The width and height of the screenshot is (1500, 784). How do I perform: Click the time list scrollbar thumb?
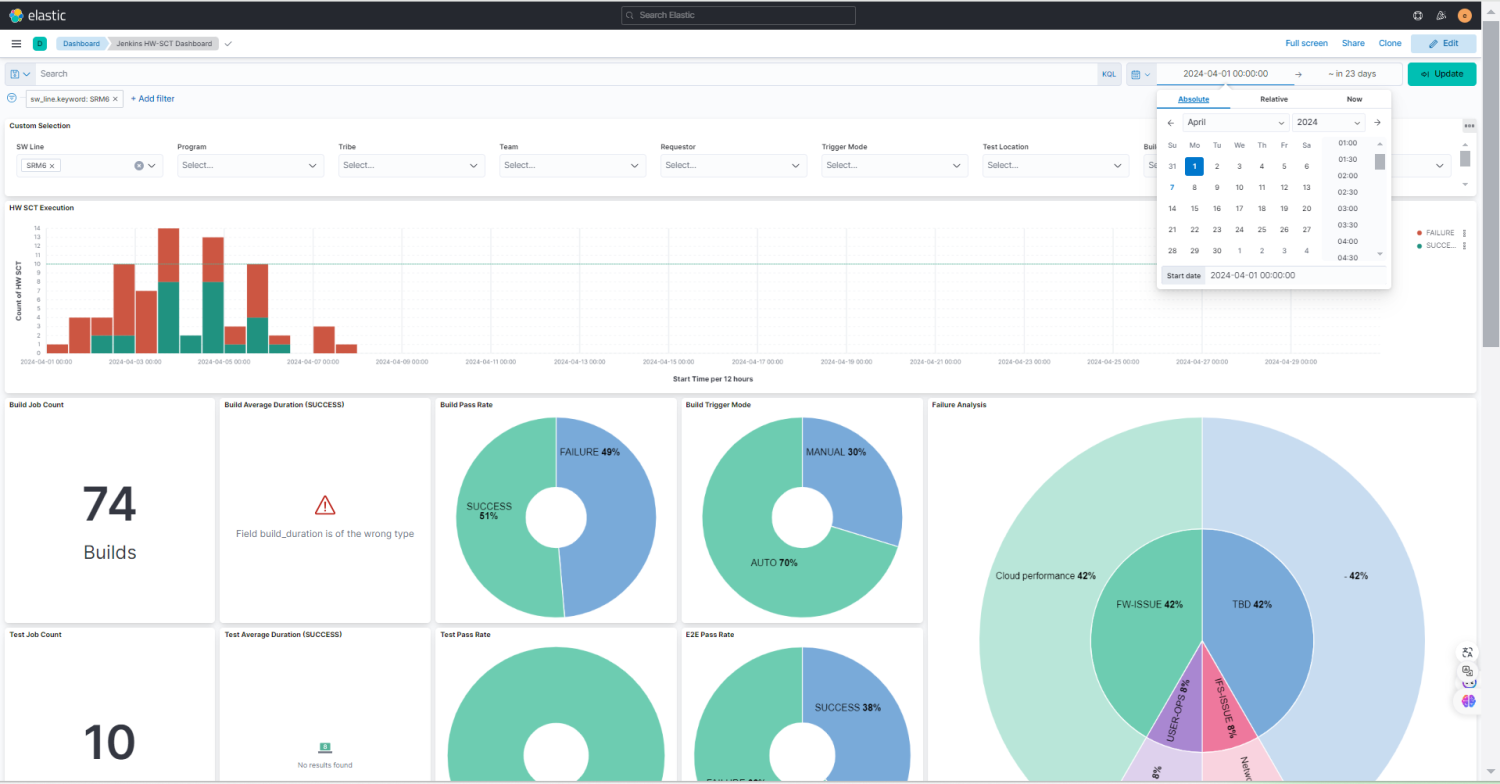1380,162
